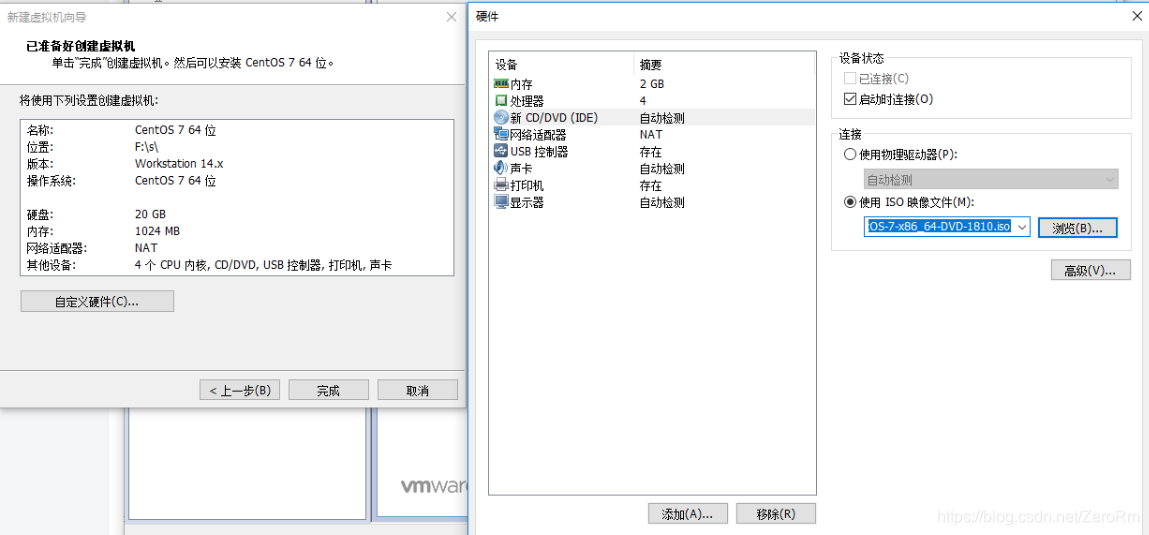Open the 高级(V)... advanced settings button

pos(1090,270)
